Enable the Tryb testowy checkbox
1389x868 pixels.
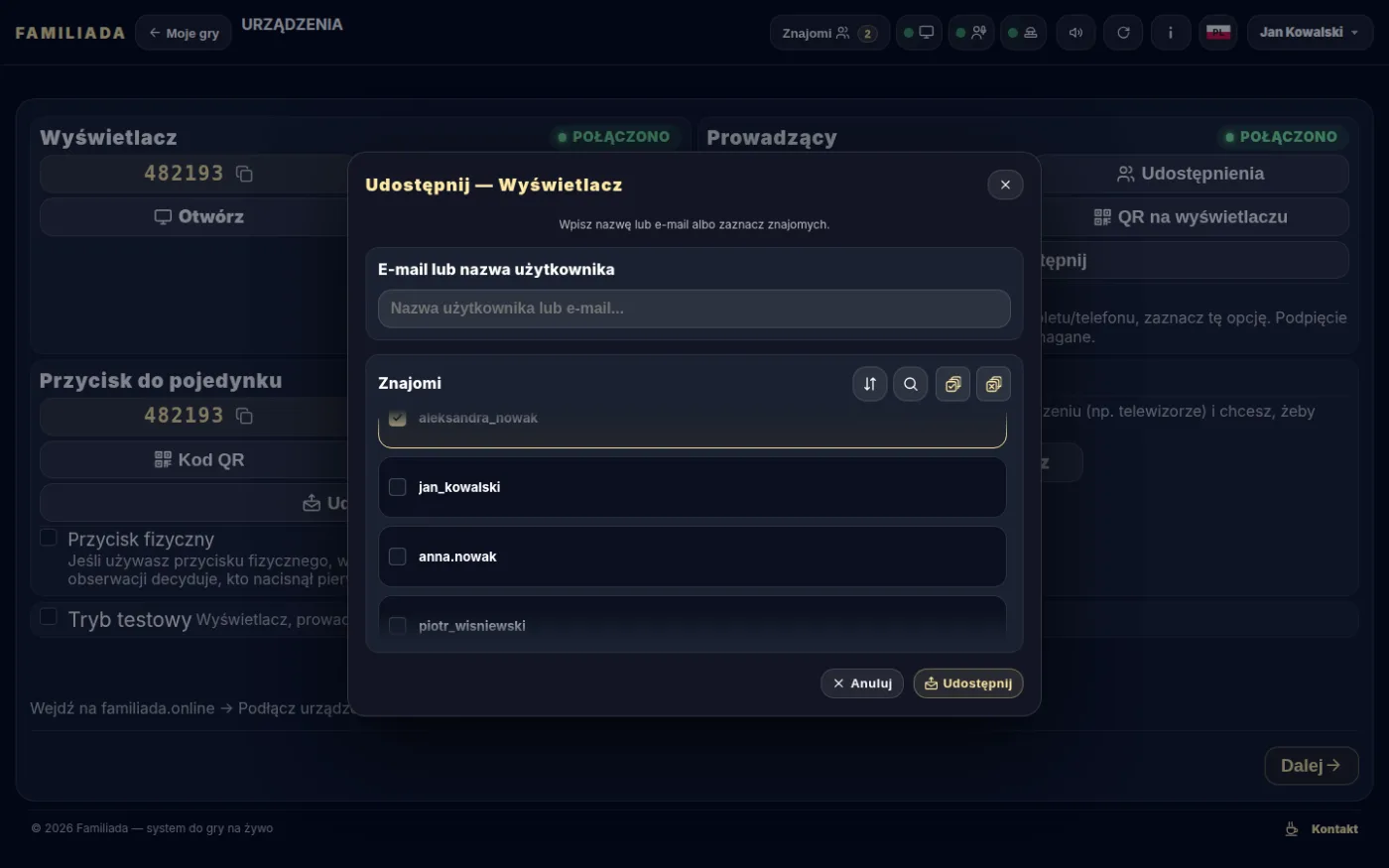coord(48,617)
